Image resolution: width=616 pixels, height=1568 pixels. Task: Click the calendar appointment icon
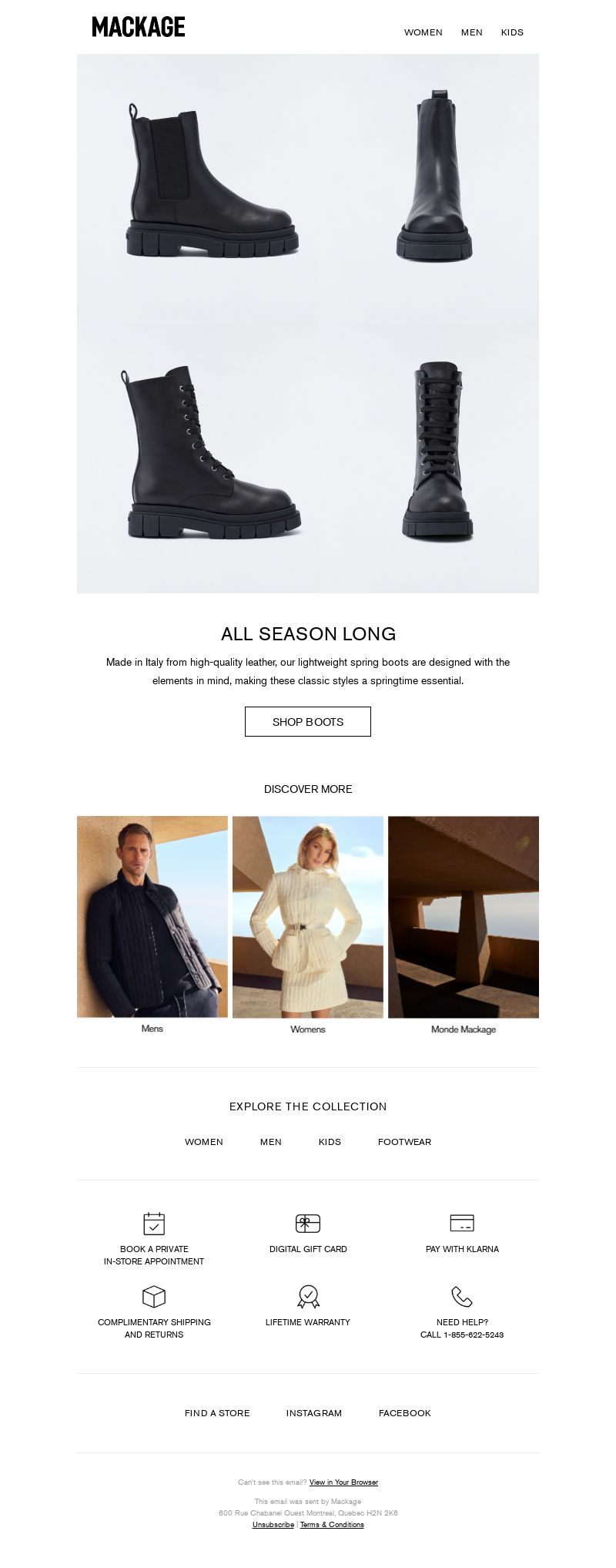coord(154,1223)
